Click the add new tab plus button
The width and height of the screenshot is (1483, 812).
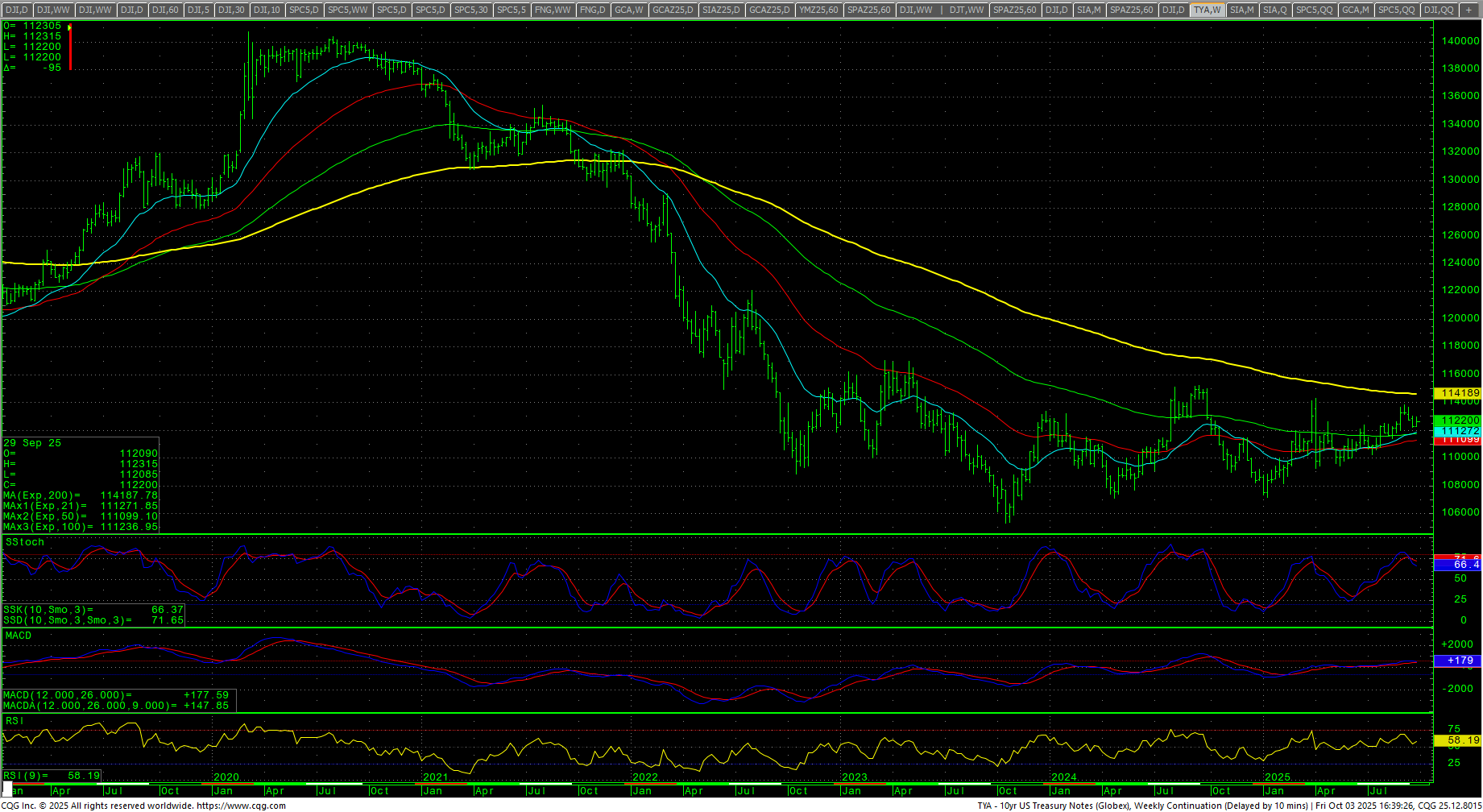[1469, 10]
